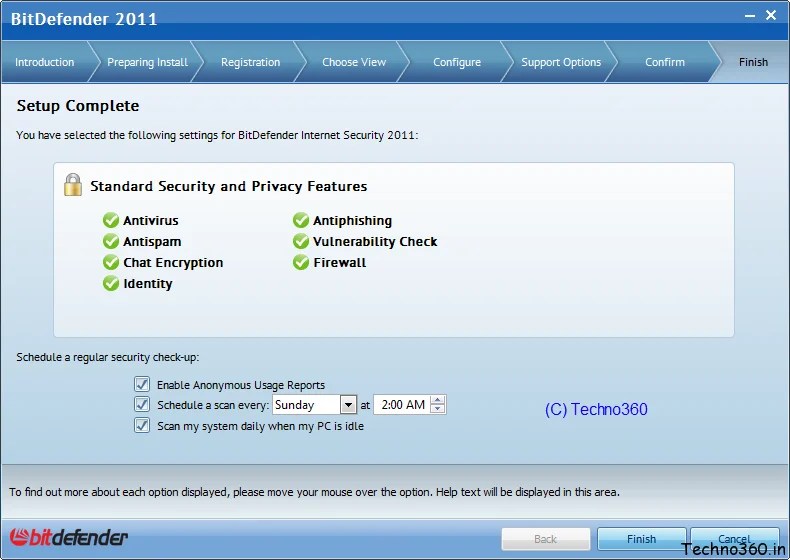
Task: Click the green checkmark next to Firewall
Action: tap(301, 263)
